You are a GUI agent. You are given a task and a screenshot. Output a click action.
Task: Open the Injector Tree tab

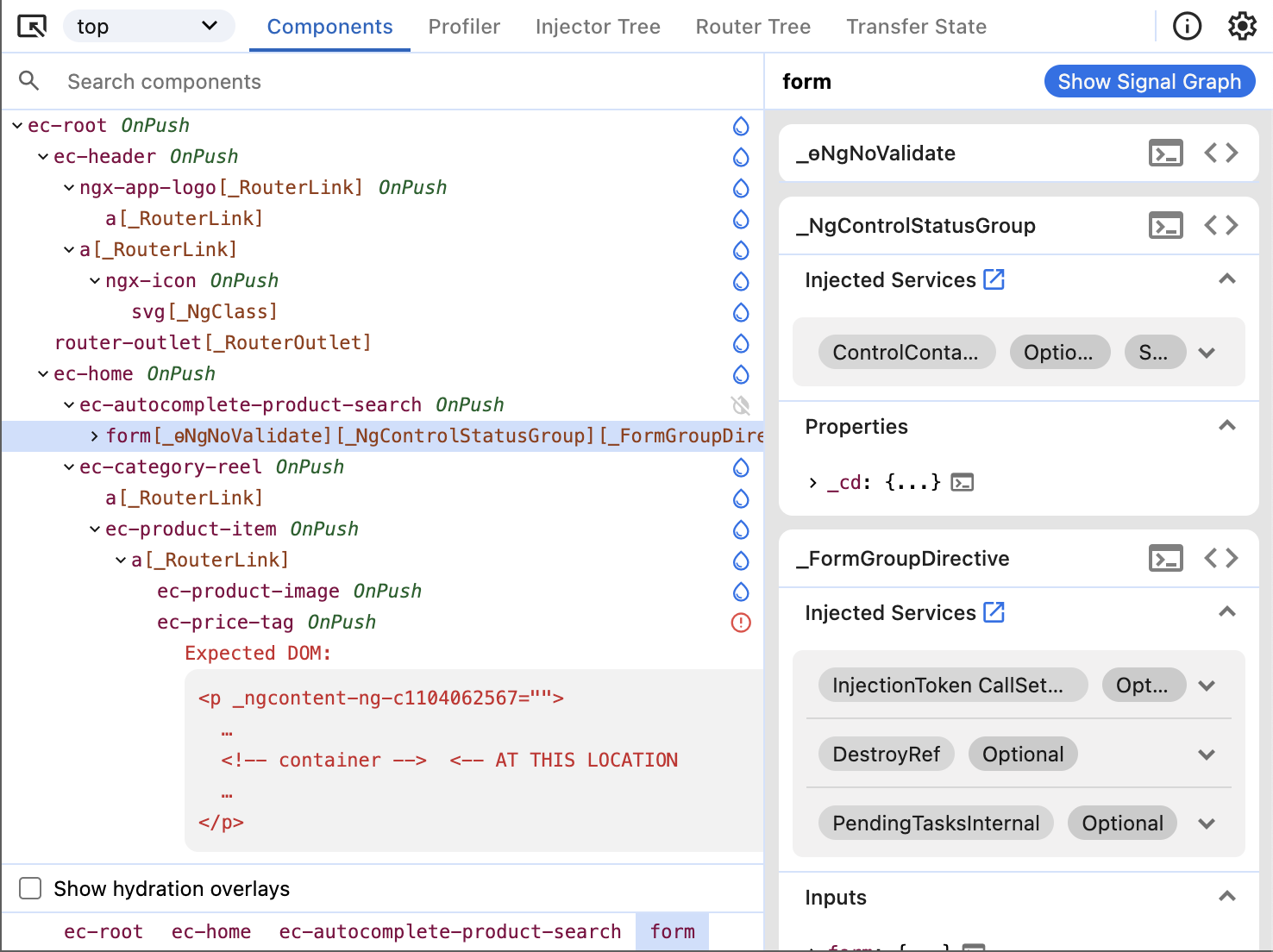tap(598, 27)
